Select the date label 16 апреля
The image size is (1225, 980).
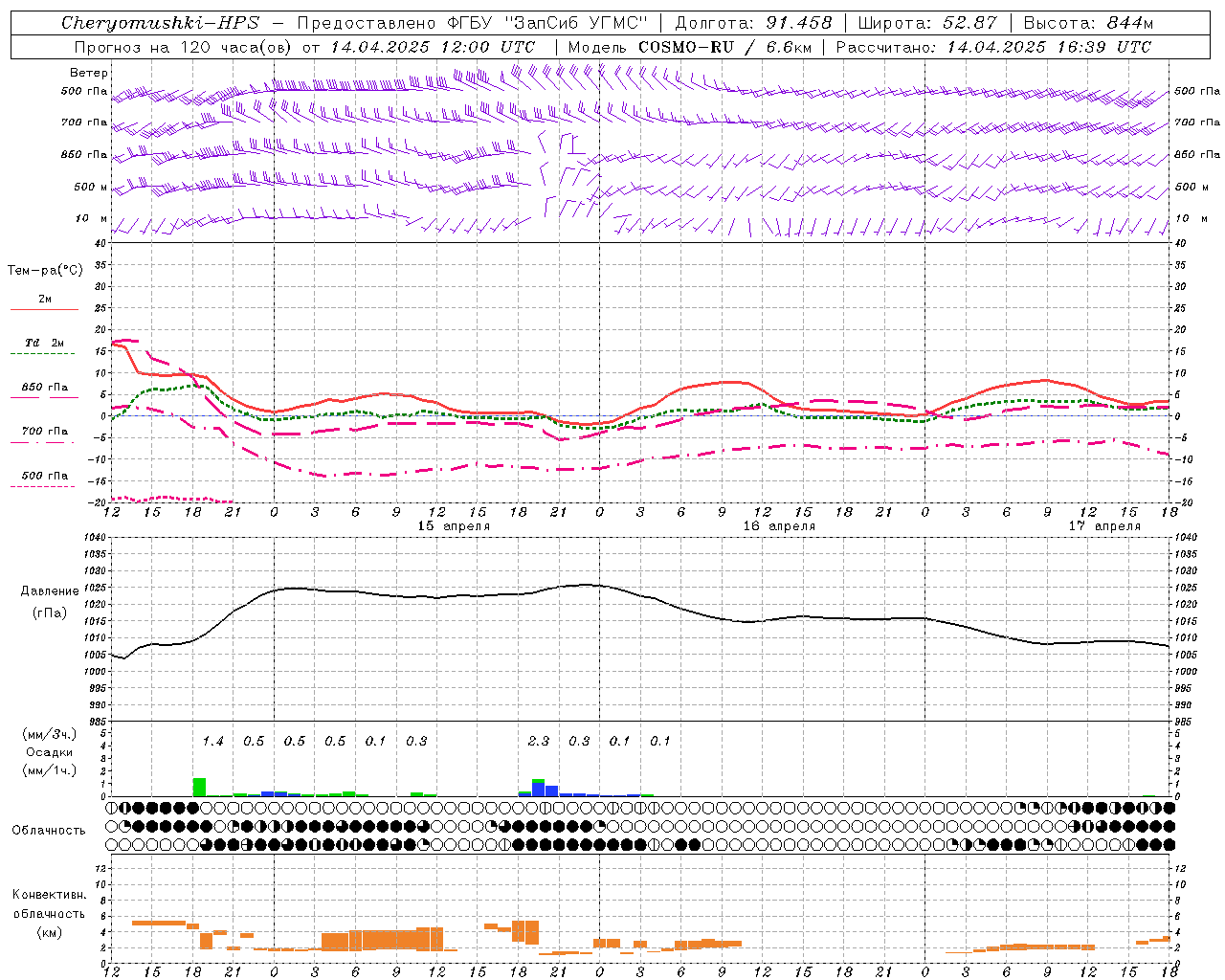tap(779, 526)
